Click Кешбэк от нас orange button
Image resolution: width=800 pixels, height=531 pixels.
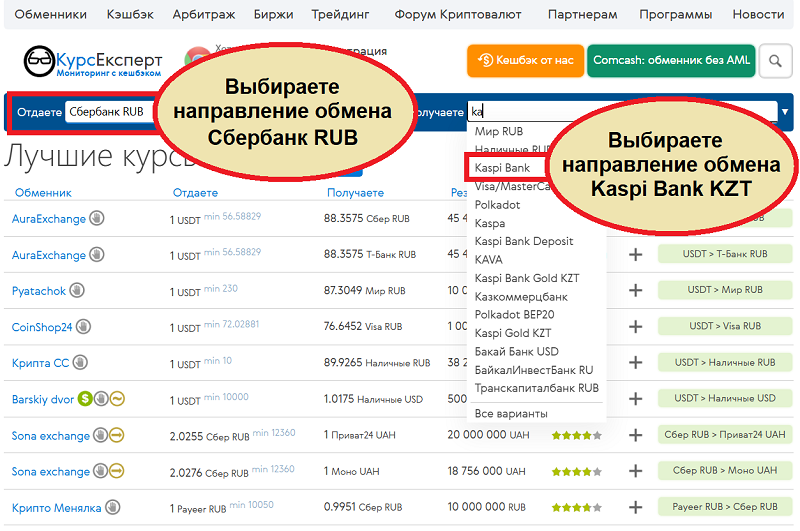coord(526,61)
